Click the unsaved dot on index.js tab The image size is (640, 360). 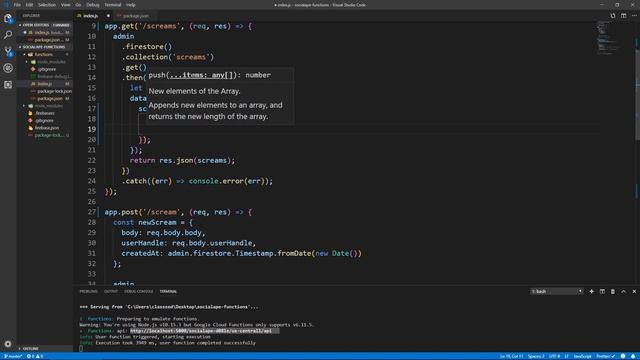108,16
